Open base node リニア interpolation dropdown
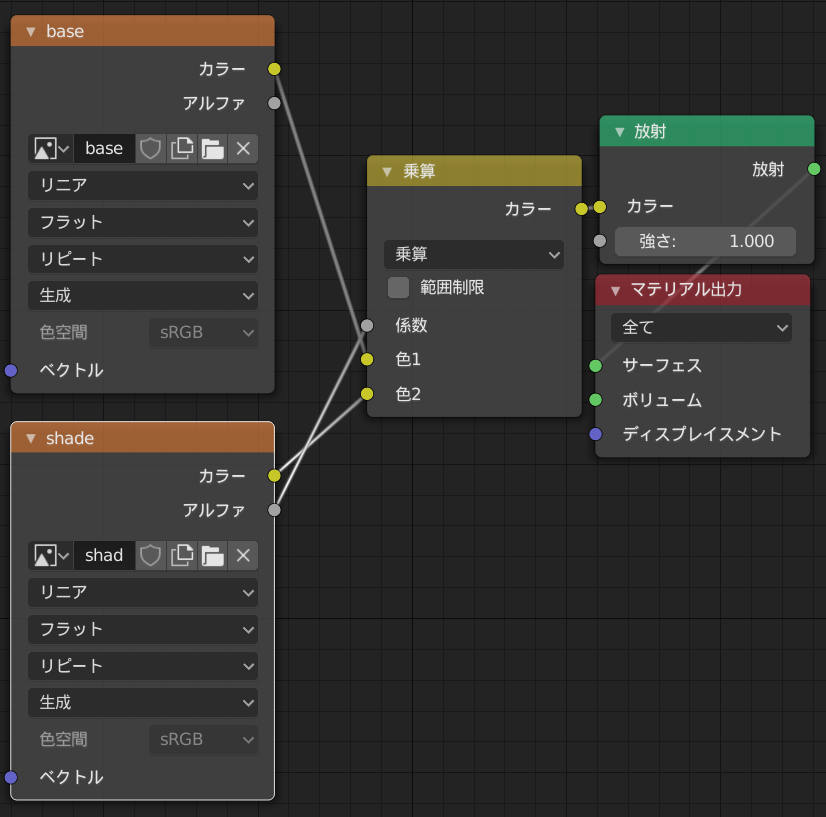Image resolution: width=826 pixels, height=817 pixels. (x=143, y=185)
